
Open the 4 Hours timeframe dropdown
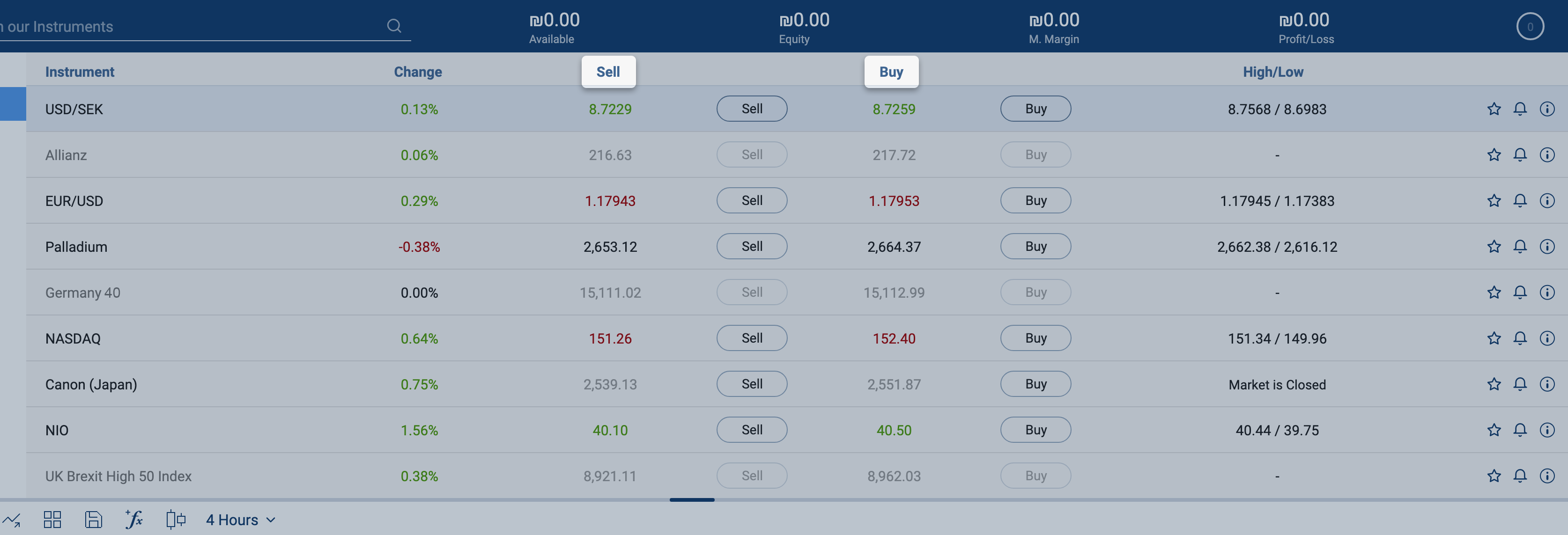pyautogui.click(x=240, y=520)
